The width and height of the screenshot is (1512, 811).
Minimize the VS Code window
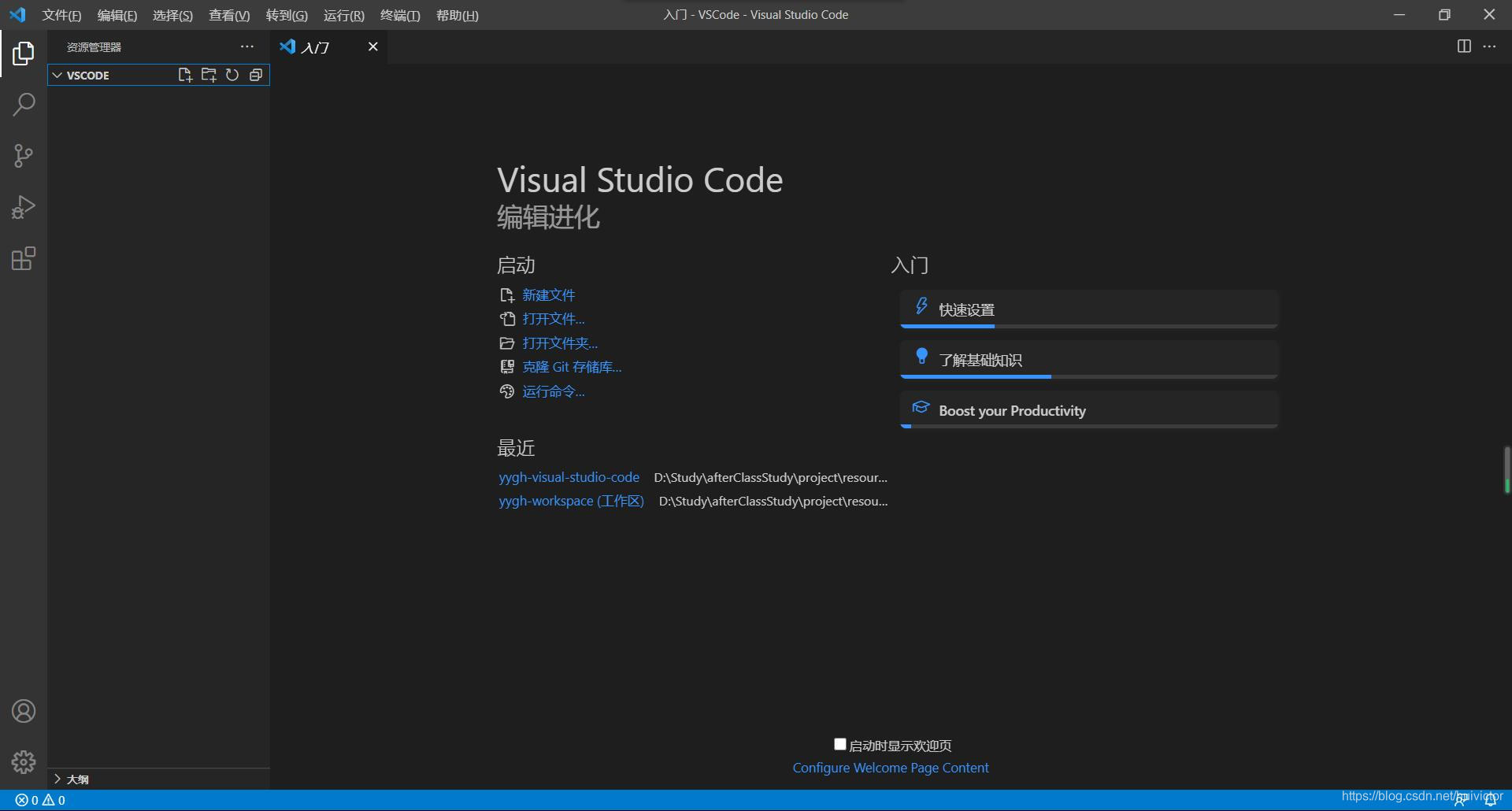point(1399,15)
